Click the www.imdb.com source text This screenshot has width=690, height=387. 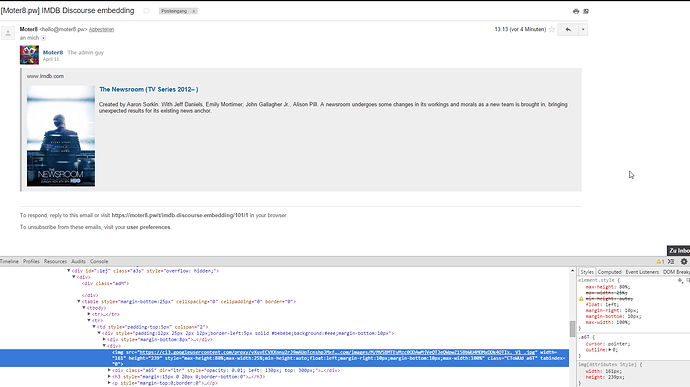(45, 76)
